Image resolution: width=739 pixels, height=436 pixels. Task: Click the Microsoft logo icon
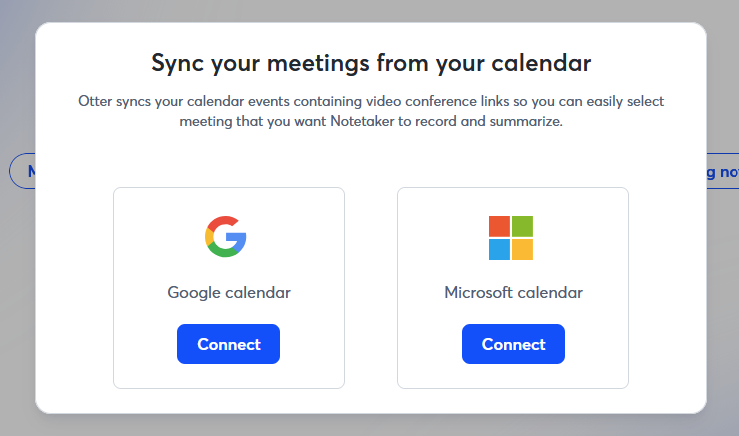511,238
